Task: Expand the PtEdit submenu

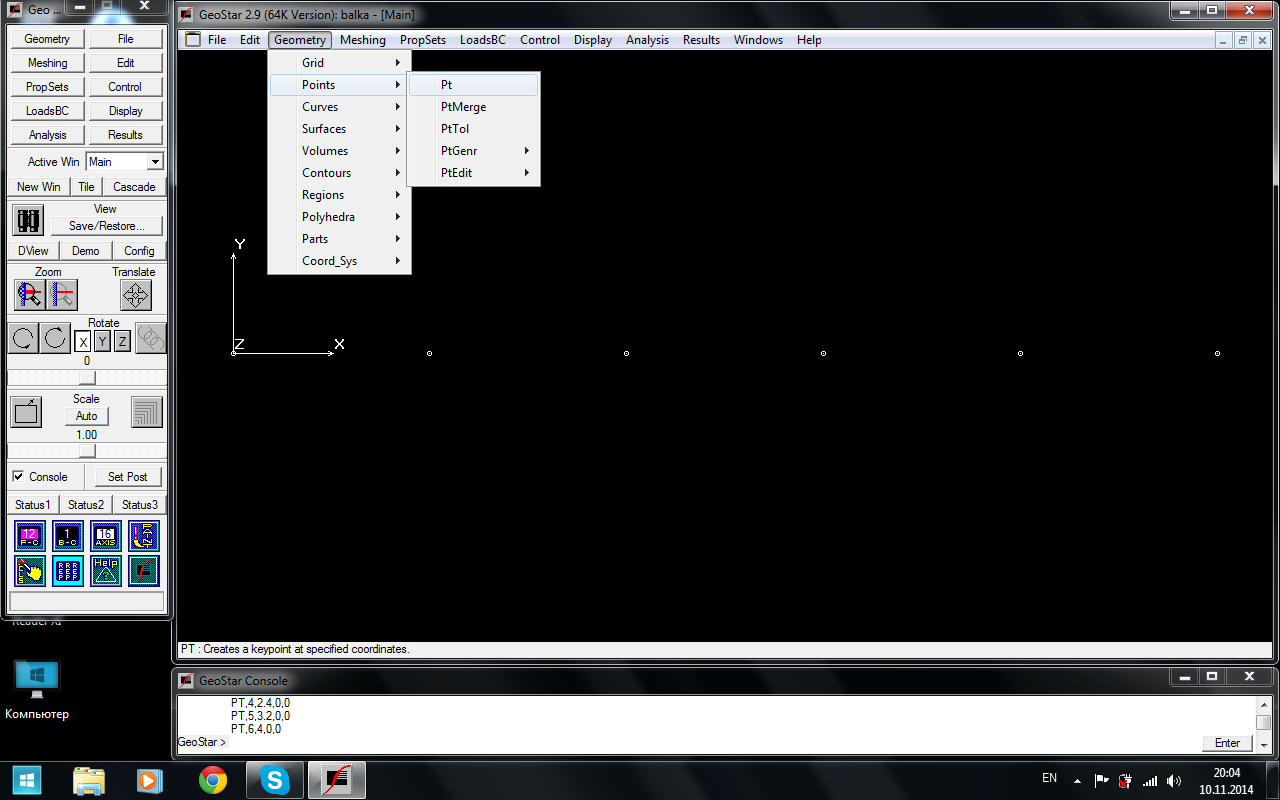Action: click(x=474, y=173)
